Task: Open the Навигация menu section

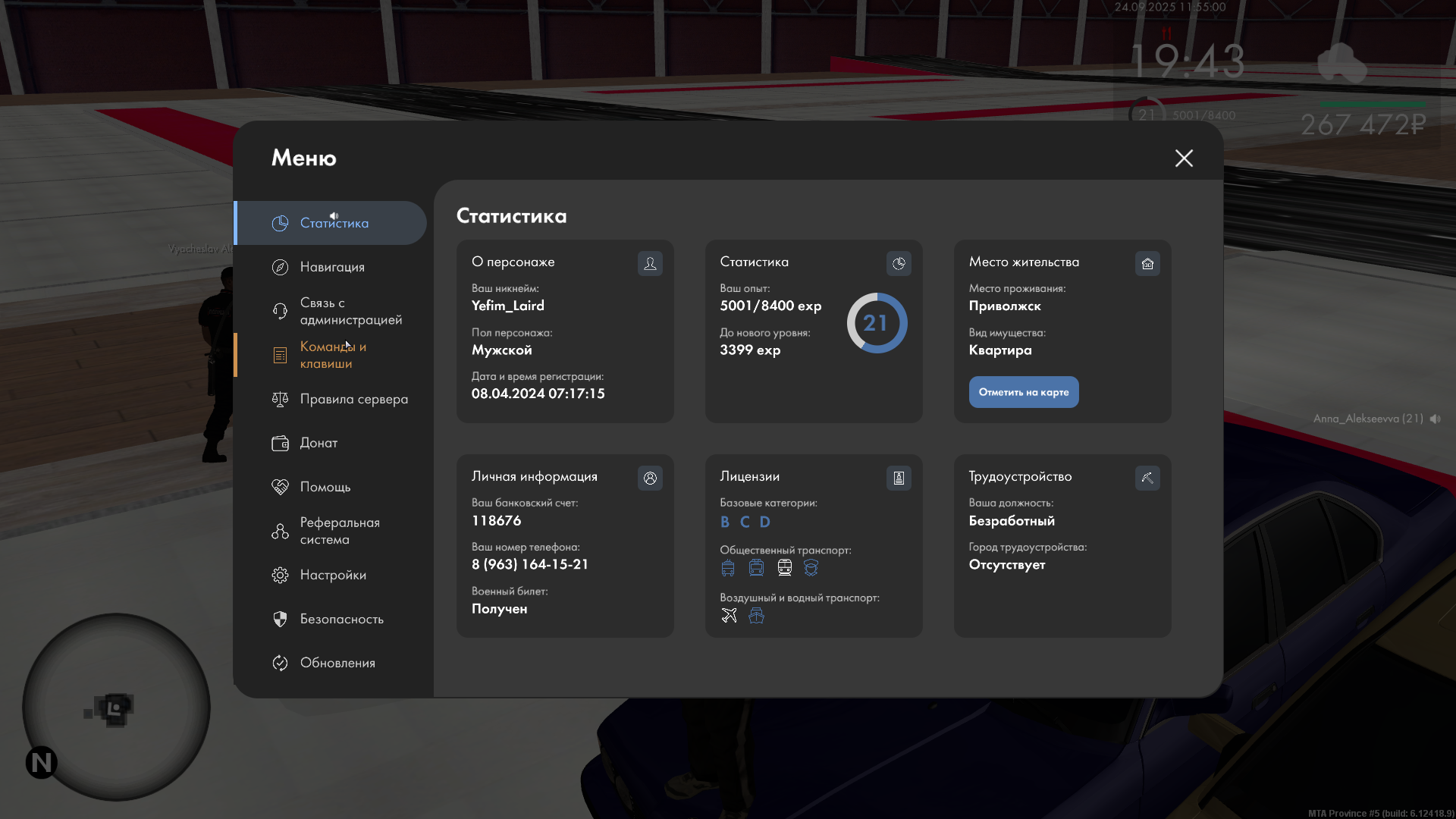Action: pyautogui.click(x=331, y=267)
